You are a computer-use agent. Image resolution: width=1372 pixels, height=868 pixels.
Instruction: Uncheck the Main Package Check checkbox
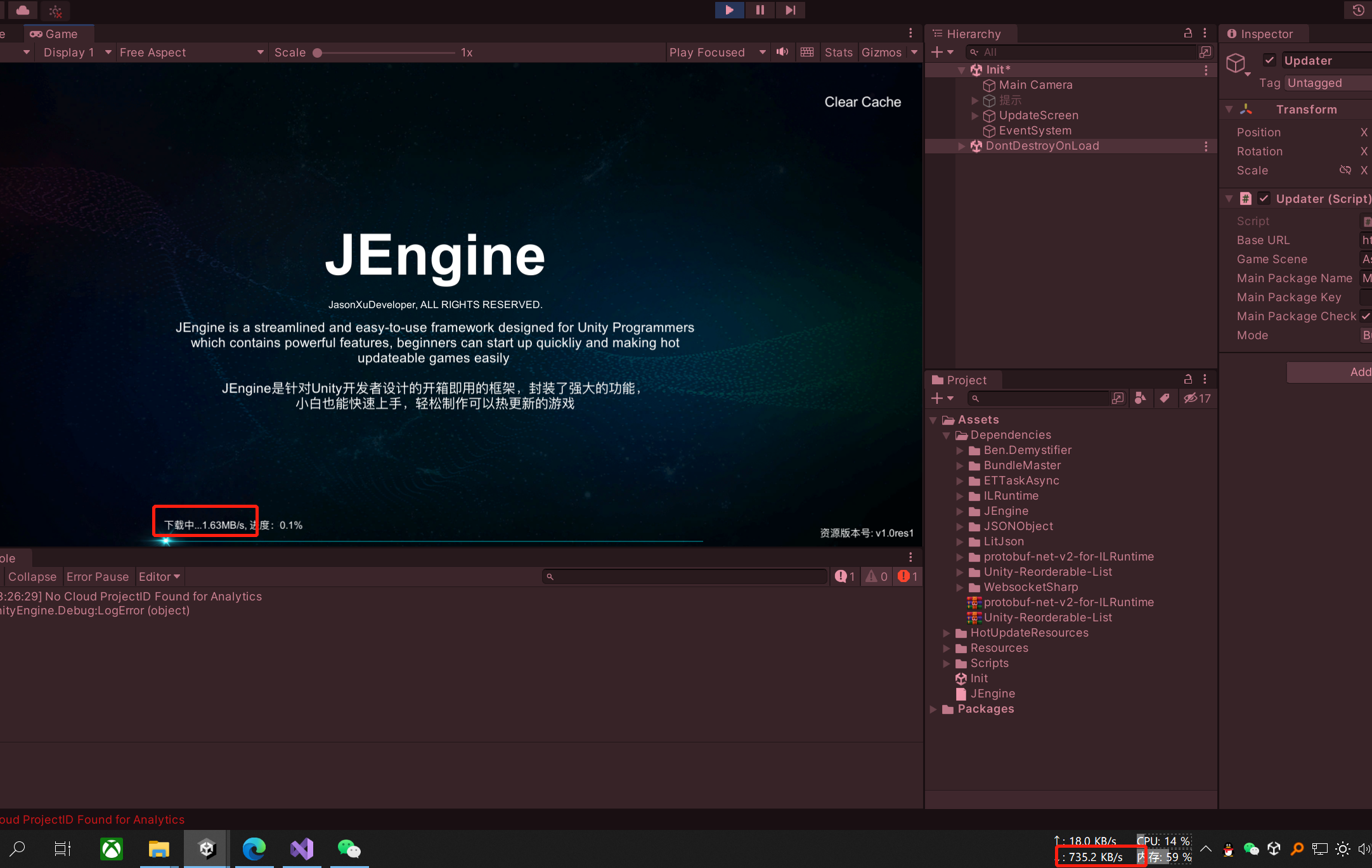pos(1366,316)
